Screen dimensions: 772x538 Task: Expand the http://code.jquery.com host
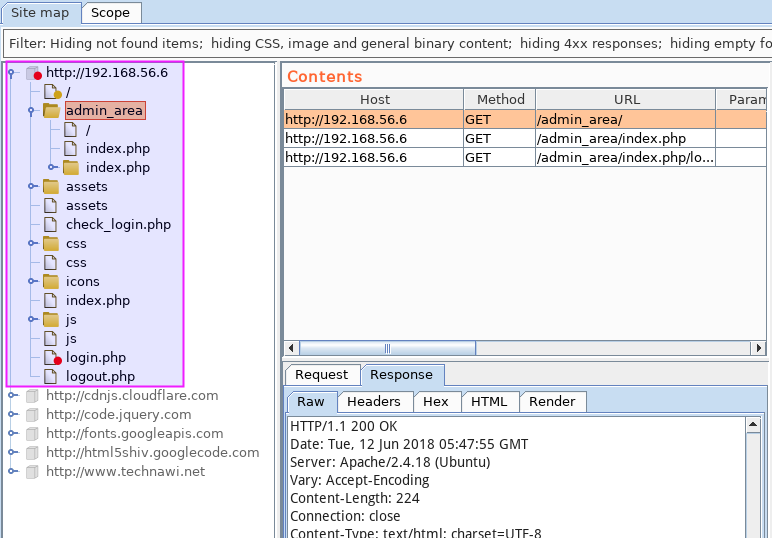[13, 414]
